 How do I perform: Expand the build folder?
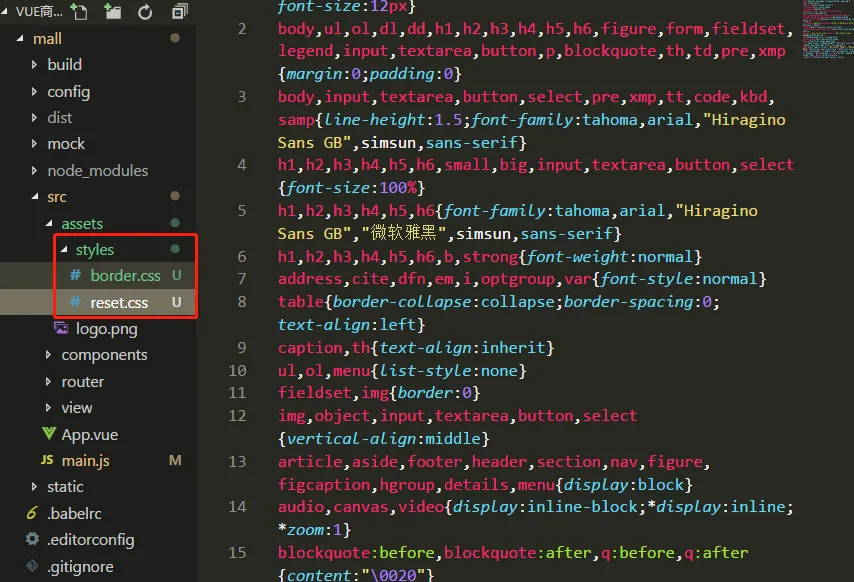(64, 65)
